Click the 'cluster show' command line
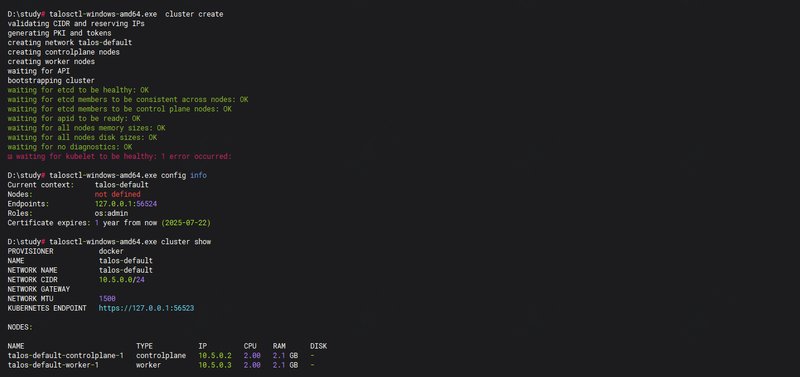 coord(109,241)
